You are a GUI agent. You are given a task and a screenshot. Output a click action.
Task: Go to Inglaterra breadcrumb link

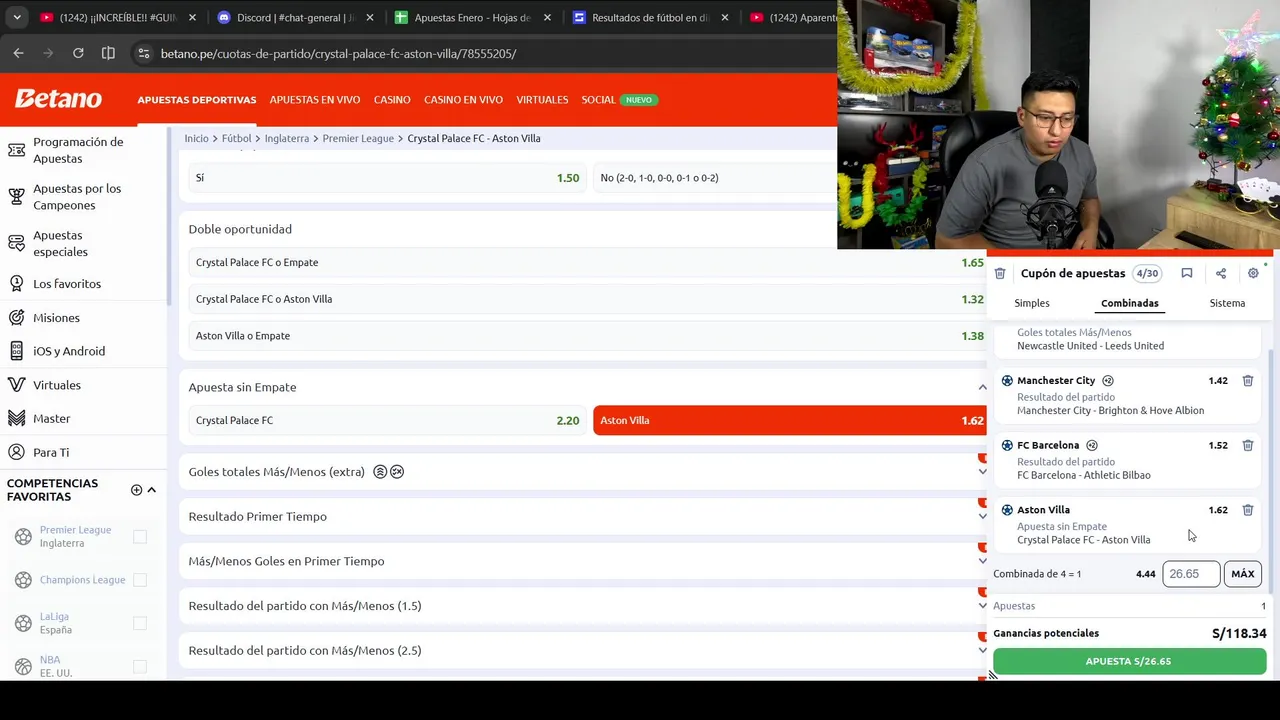287,138
